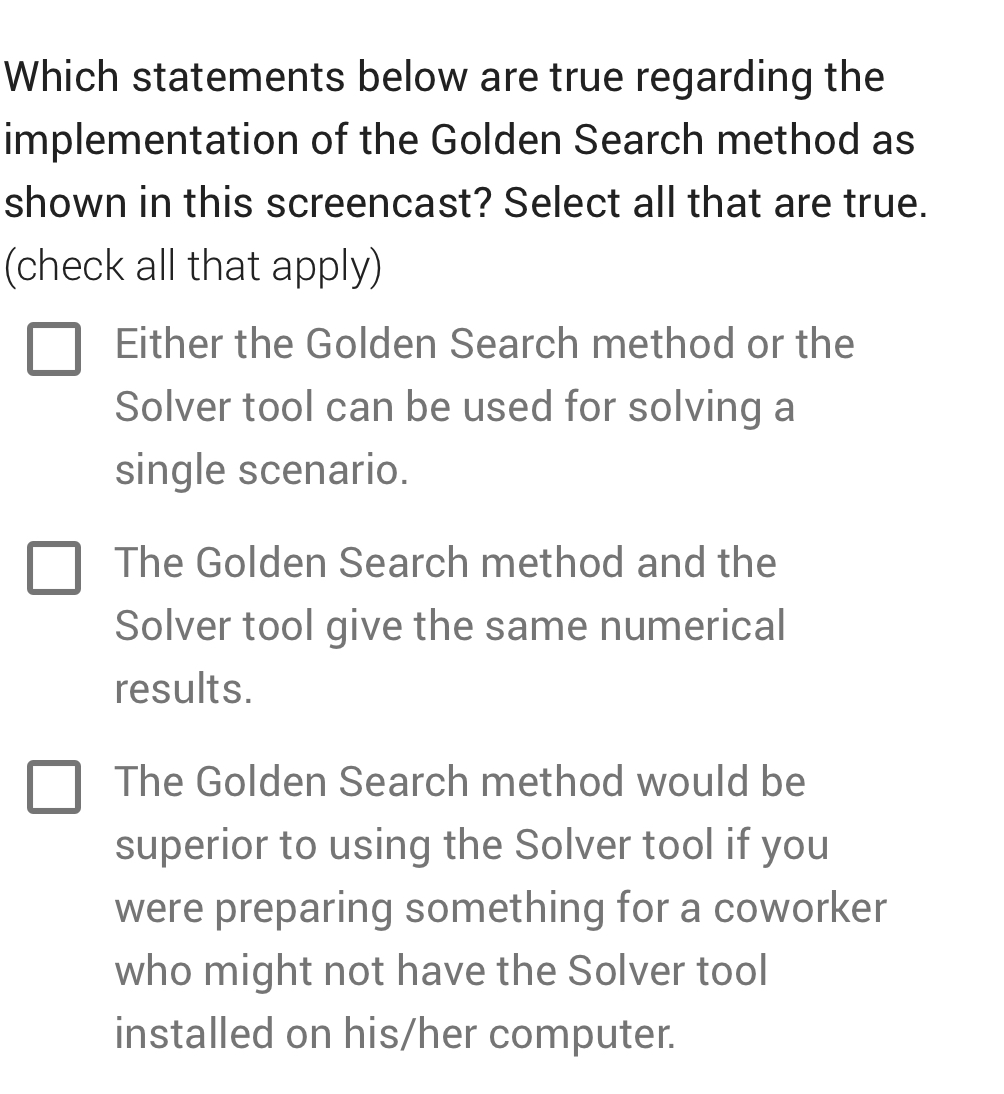
Task: Click the word 'screencast' in the question
Action: pyautogui.click(x=355, y=202)
